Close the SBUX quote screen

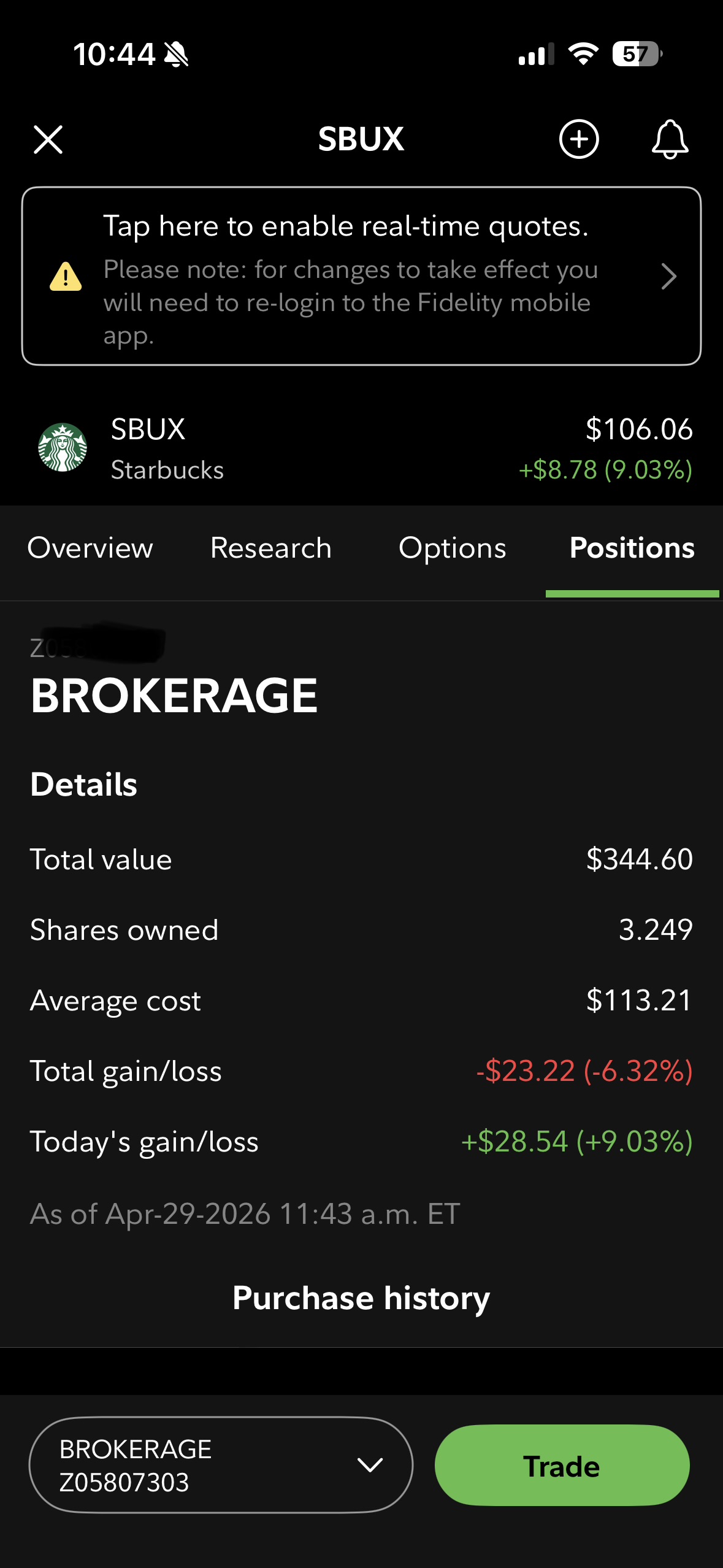click(48, 139)
